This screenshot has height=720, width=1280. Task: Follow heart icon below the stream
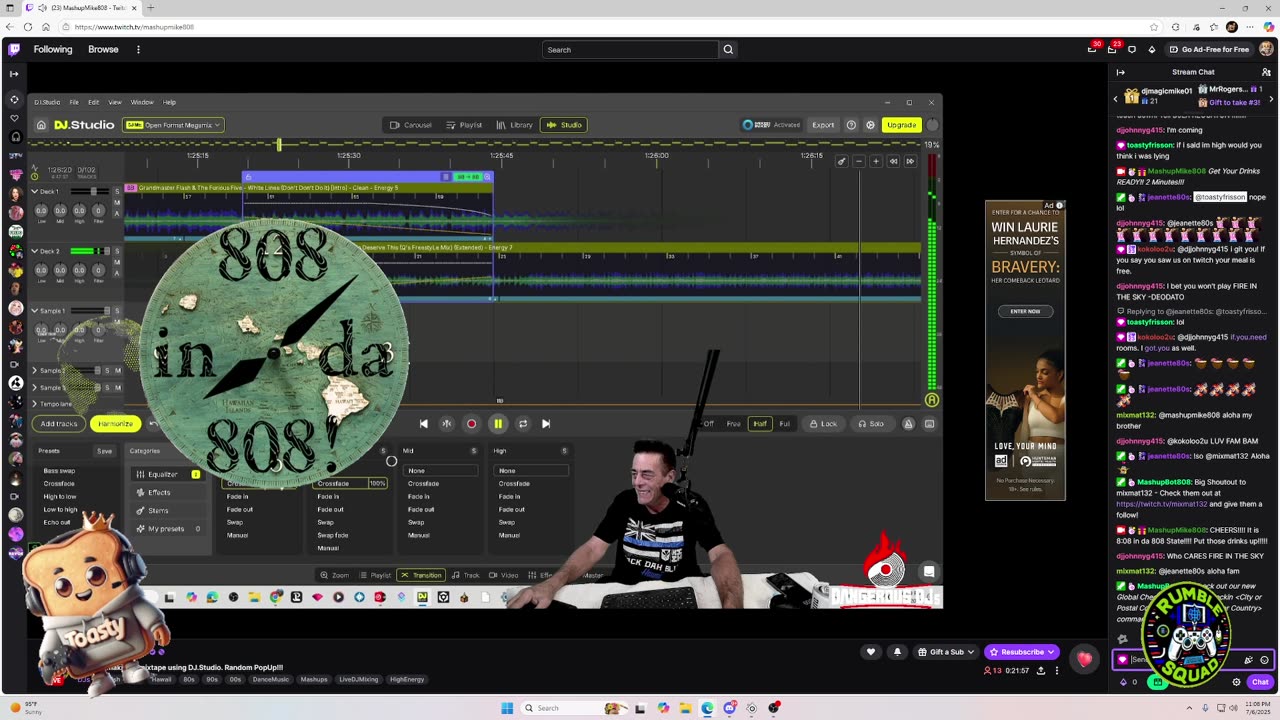click(871, 652)
